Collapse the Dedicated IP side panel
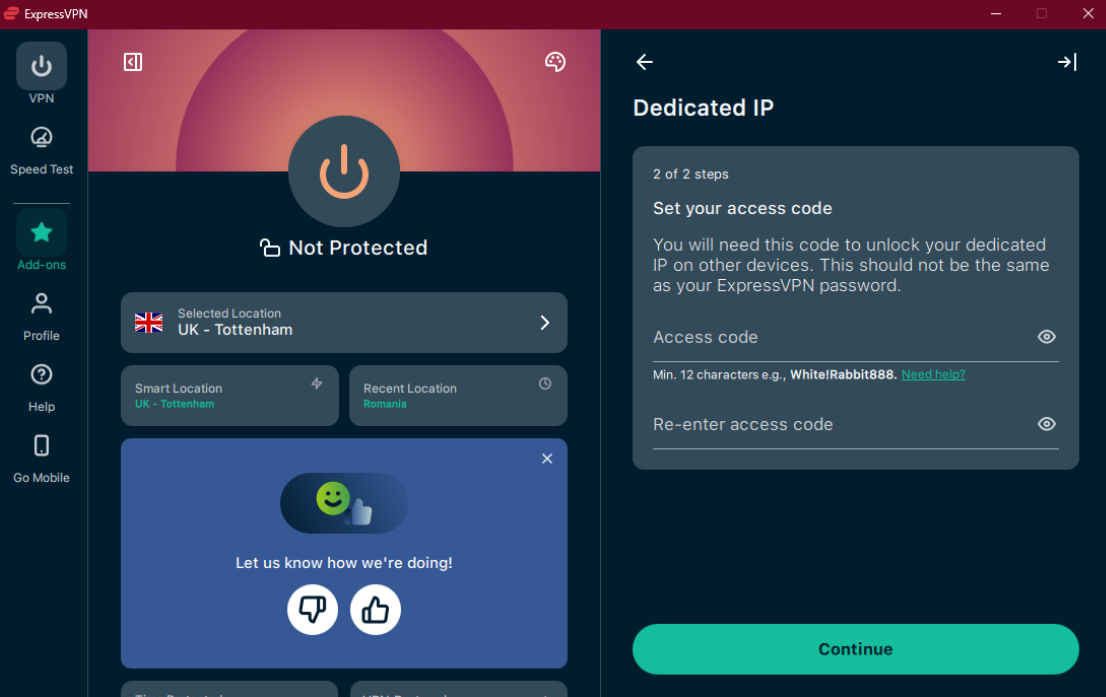 coord(1067,62)
